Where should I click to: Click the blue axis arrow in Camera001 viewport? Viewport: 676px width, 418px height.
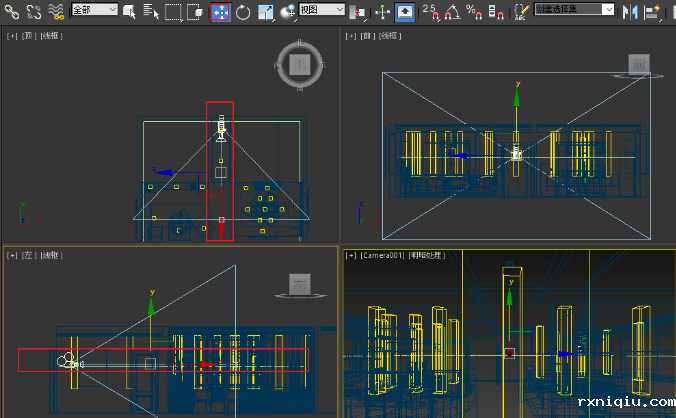566,354
